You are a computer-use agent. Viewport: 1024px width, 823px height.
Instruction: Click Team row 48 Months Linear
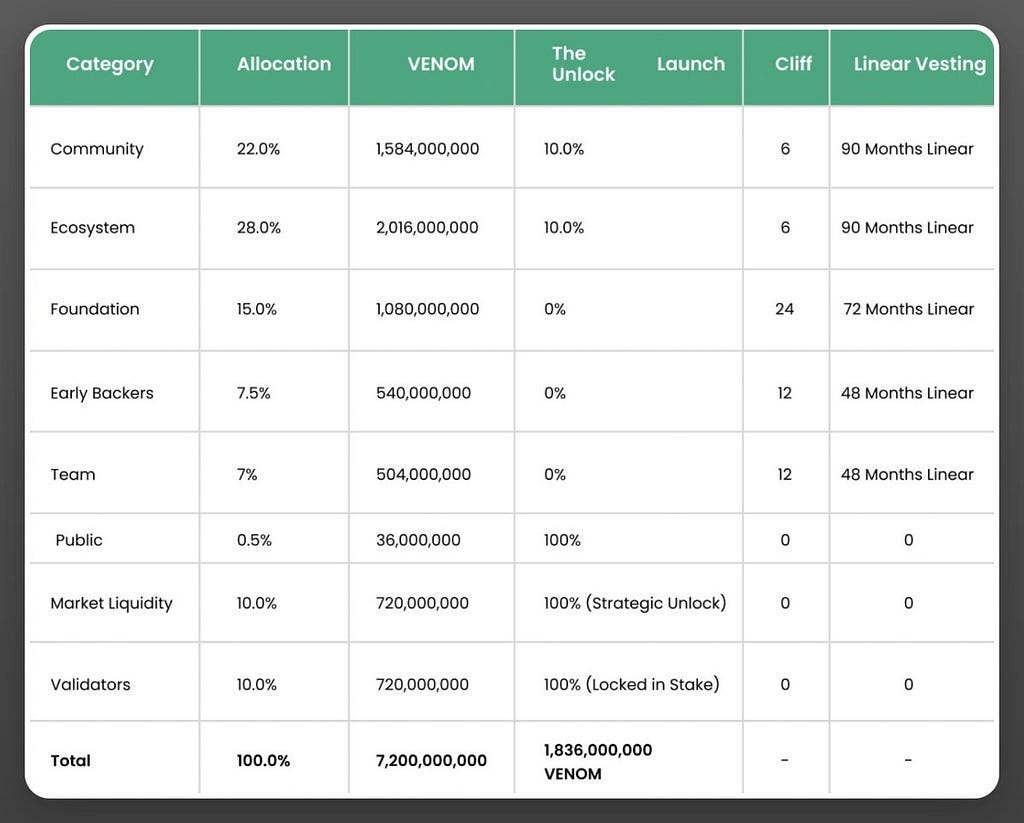click(x=907, y=475)
